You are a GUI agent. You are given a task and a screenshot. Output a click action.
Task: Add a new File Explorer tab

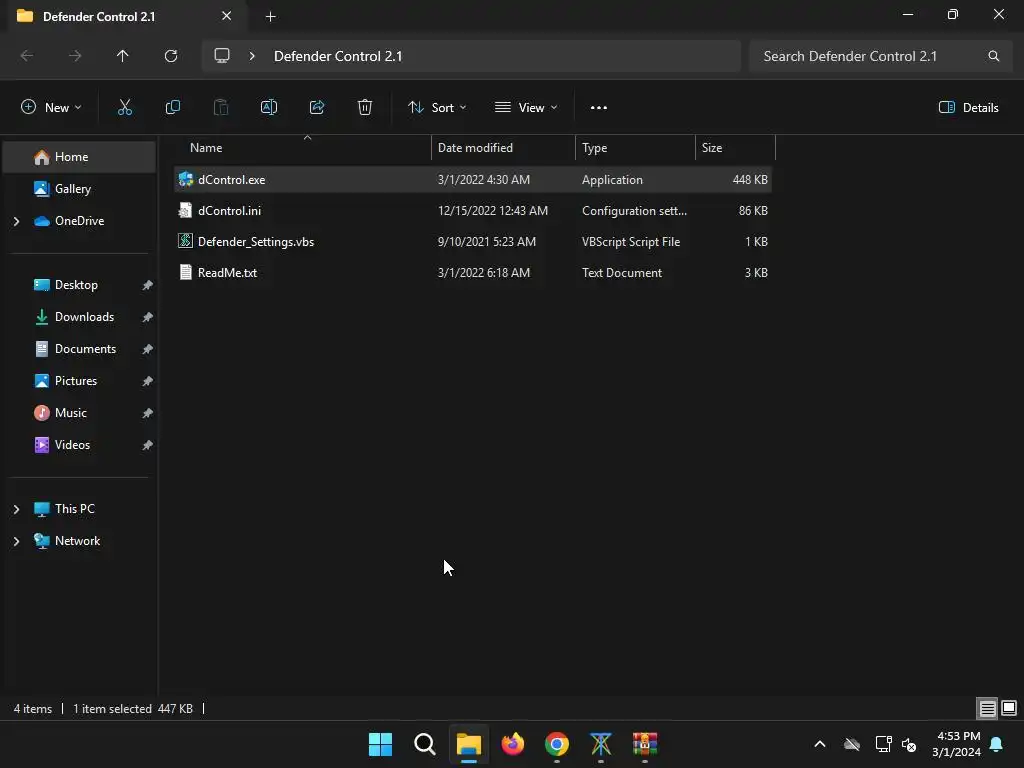click(270, 17)
